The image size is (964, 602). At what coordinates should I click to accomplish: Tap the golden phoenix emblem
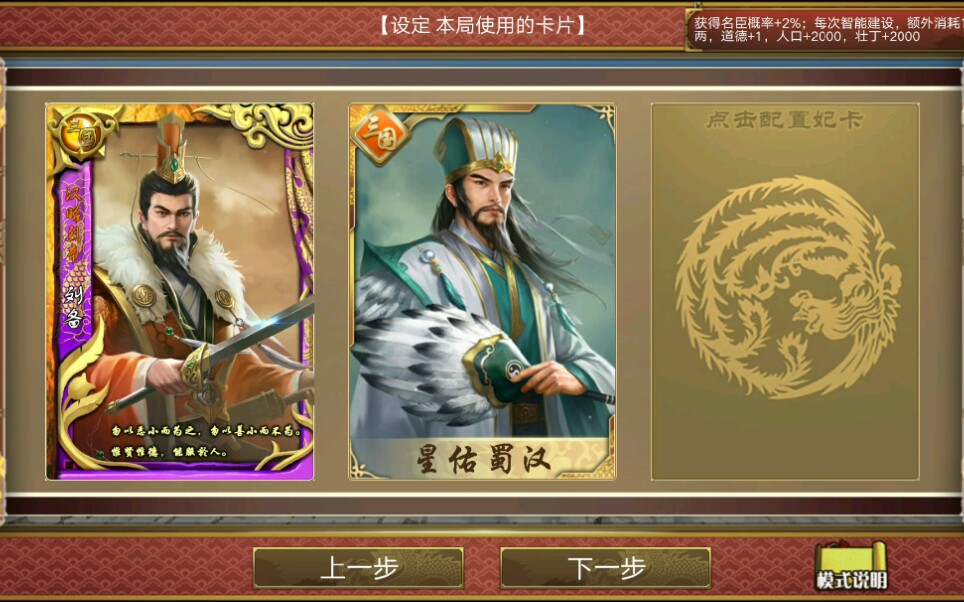coord(787,287)
